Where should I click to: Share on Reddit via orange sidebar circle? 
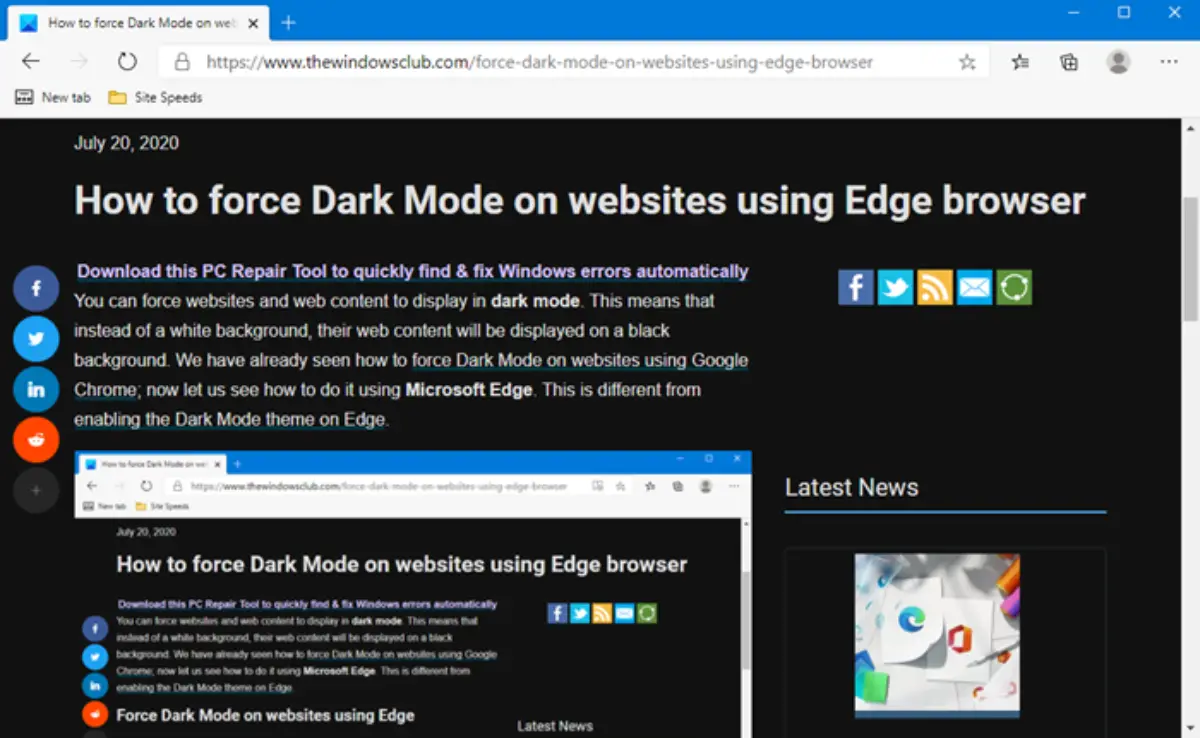pos(36,440)
